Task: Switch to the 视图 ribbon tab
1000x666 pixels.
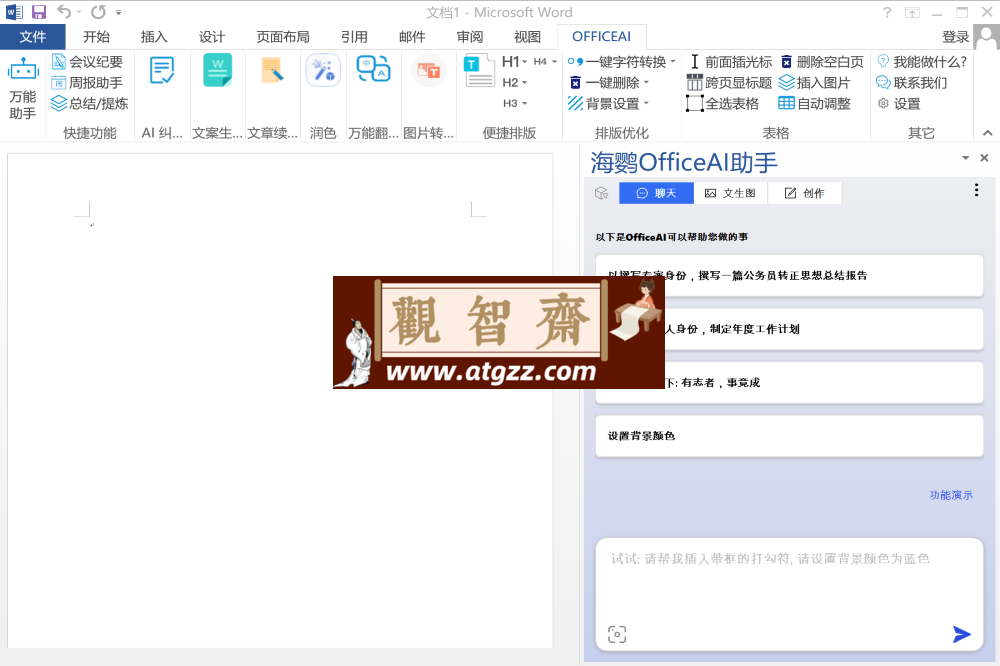Action: (527, 37)
